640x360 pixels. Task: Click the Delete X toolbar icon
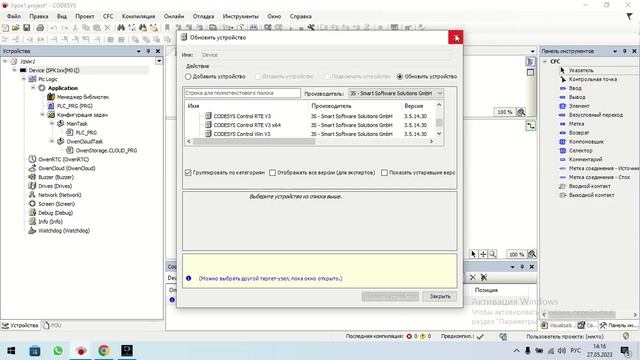click(x=107, y=28)
